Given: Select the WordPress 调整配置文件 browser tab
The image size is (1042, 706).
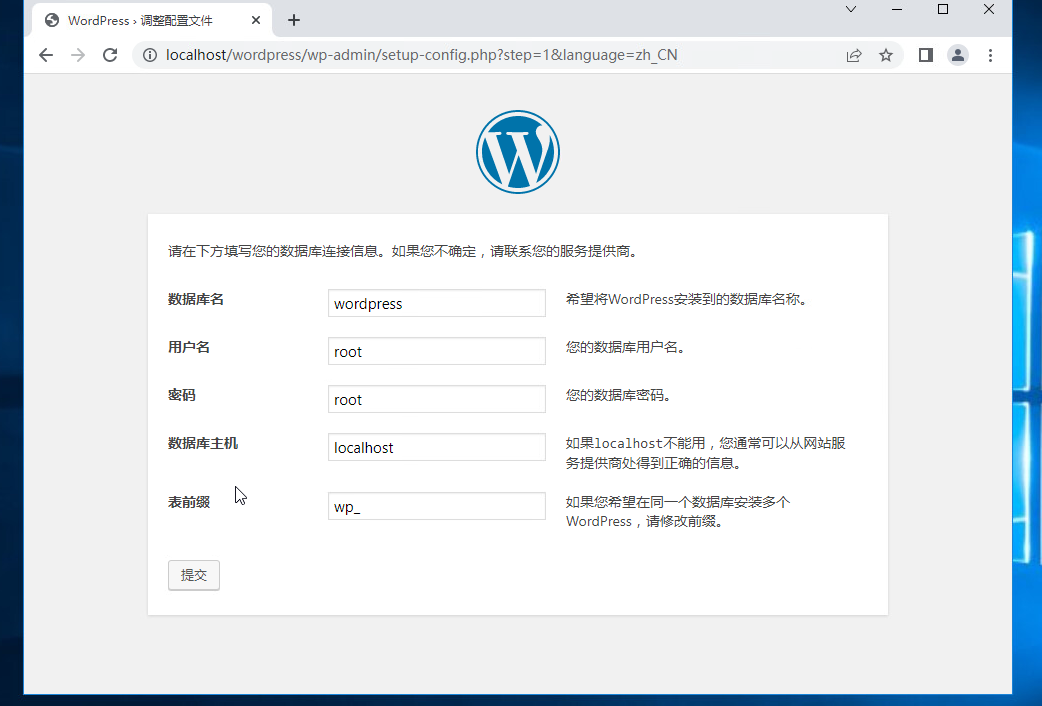Looking at the screenshot, I should pyautogui.click(x=140, y=19).
